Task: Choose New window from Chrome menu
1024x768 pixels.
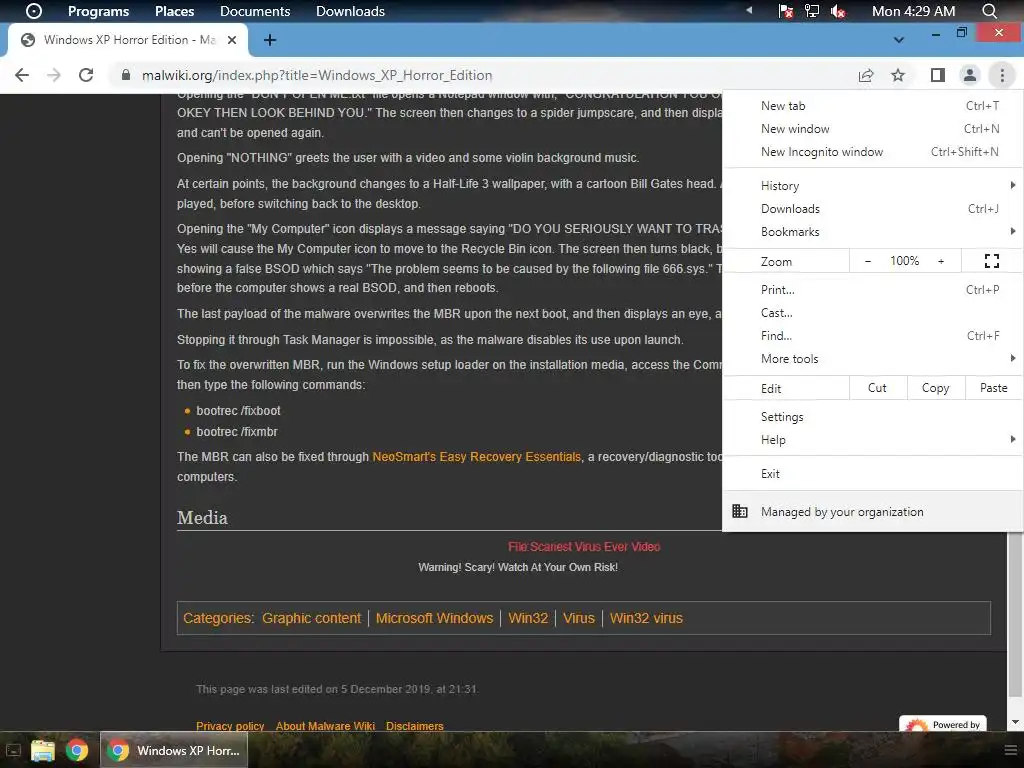Action: tap(873, 129)
